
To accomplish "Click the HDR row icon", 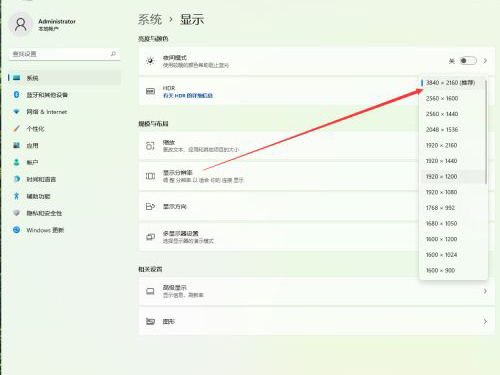I will point(150,91).
